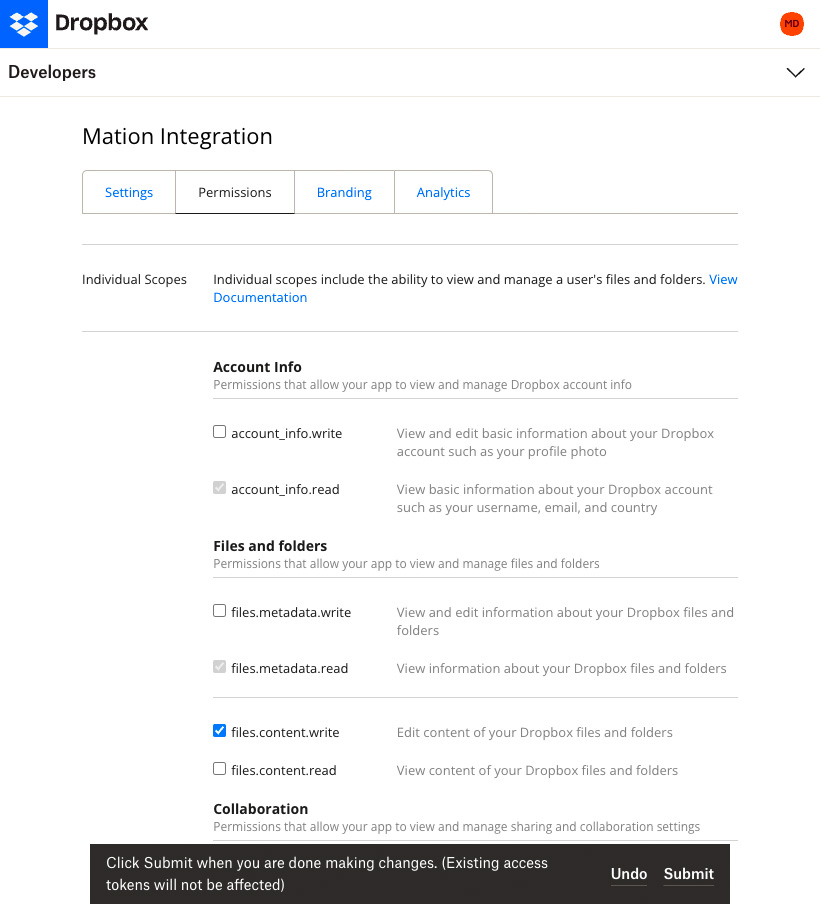This screenshot has width=820, height=920.
Task: Click 'View content of your Dropbox files' description
Action: (x=537, y=770)
